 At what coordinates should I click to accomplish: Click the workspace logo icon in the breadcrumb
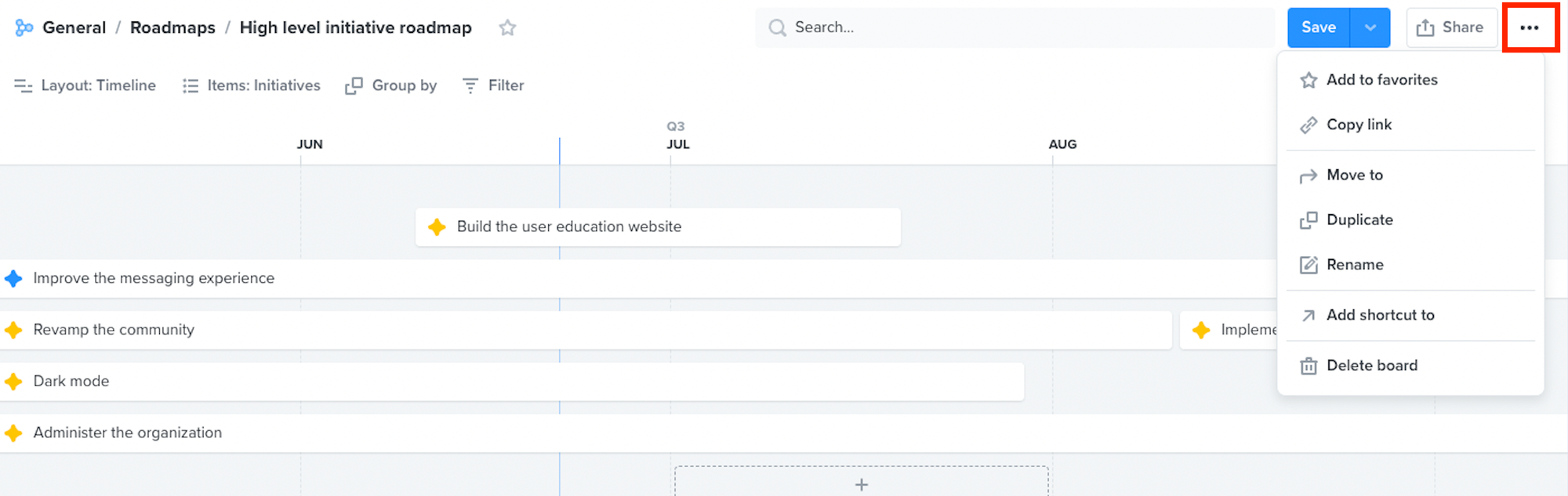[x=23, y=27]
